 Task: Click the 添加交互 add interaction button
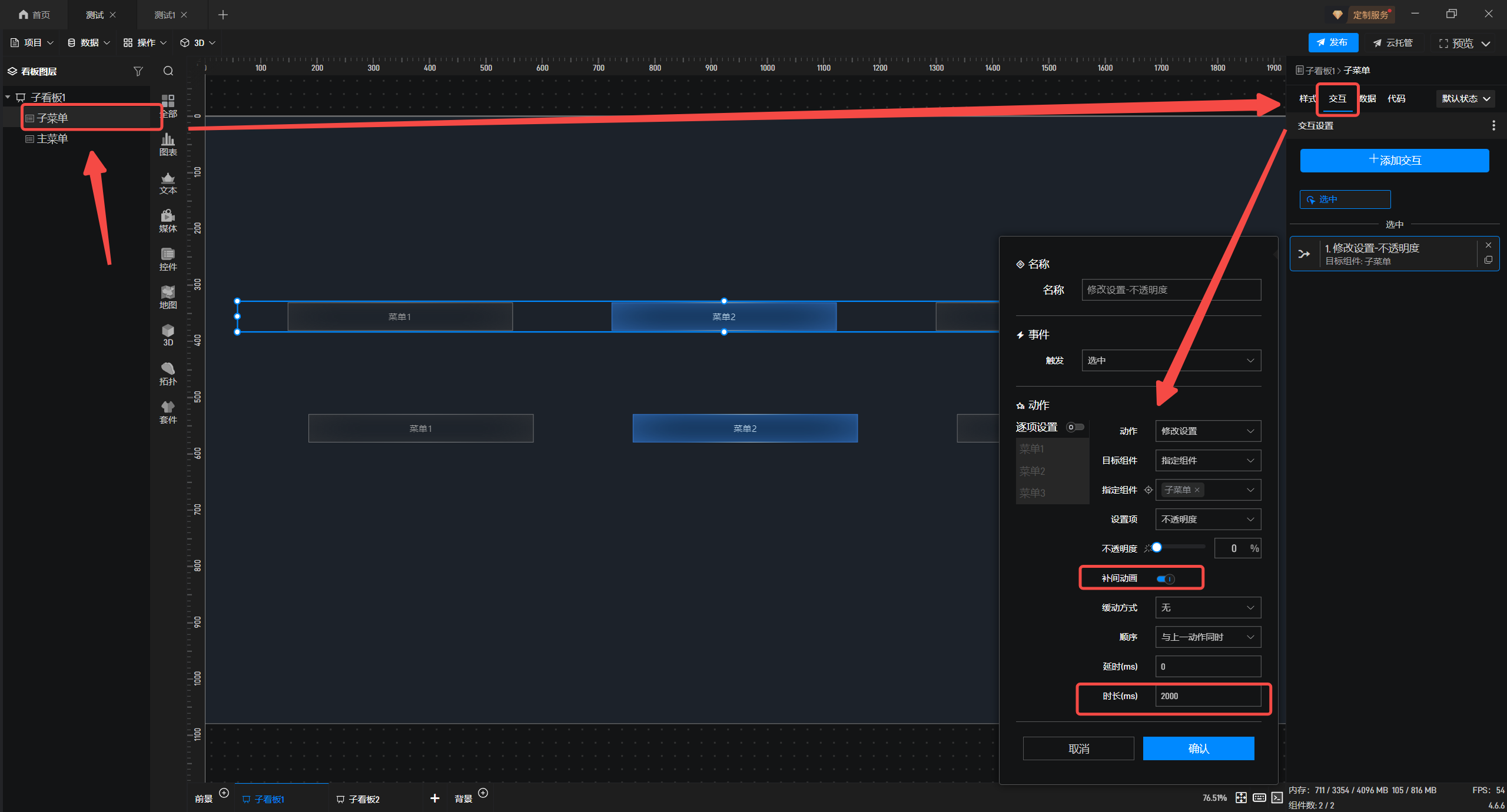(x=1394, y=160)
